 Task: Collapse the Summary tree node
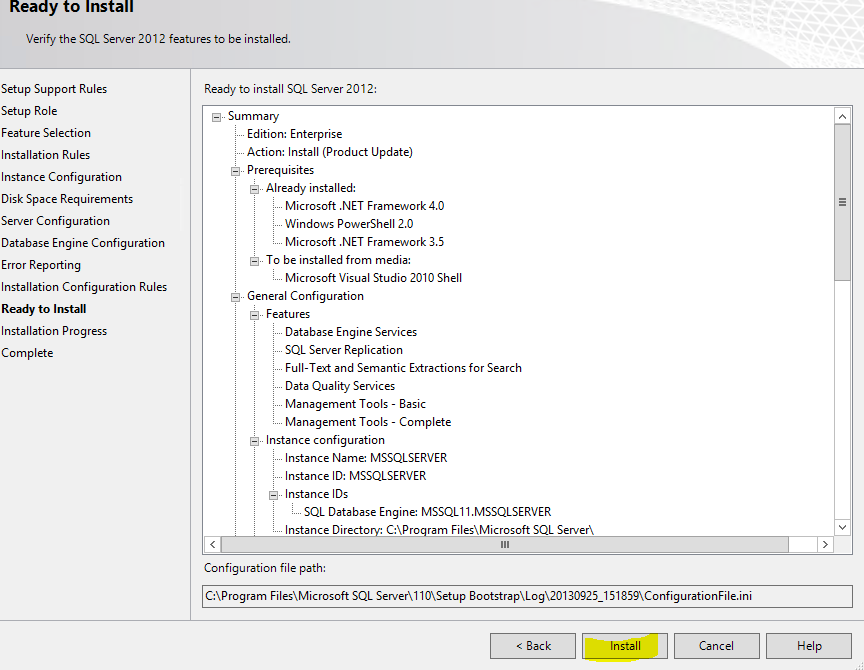217,117
